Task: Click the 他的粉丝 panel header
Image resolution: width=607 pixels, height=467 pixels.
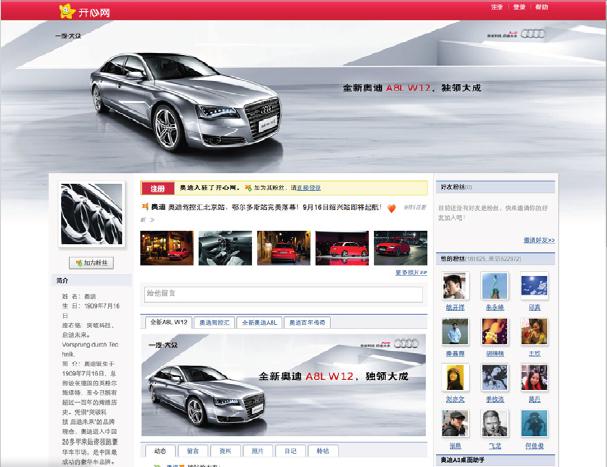Action: (x=496, y=259)
